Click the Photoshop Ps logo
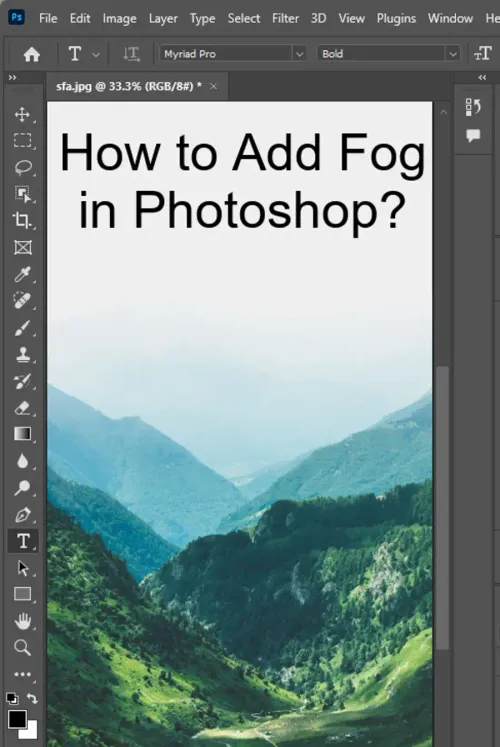The image size is (500, 747). coord(17,18)
